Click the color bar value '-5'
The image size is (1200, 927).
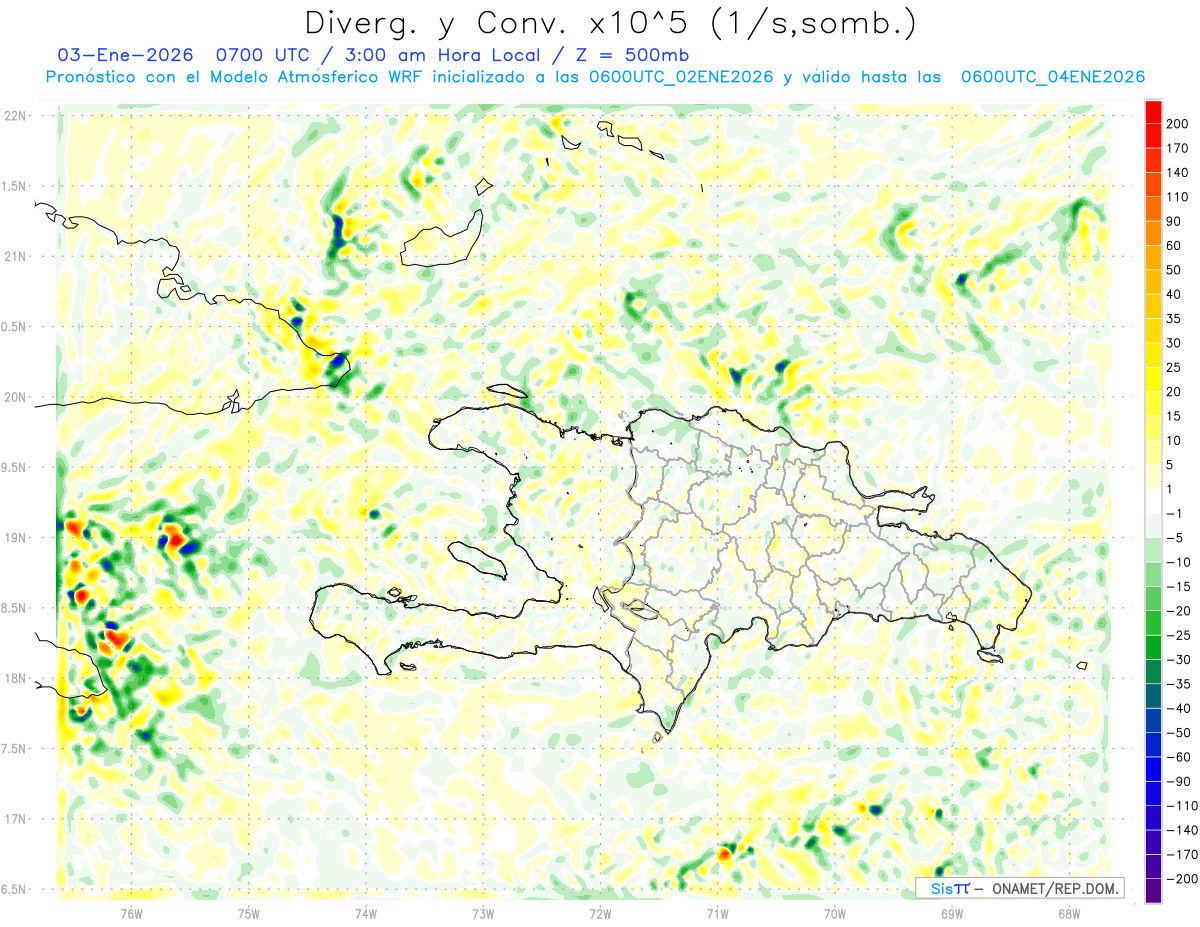pyautogui.click(x=1176, y=538)
